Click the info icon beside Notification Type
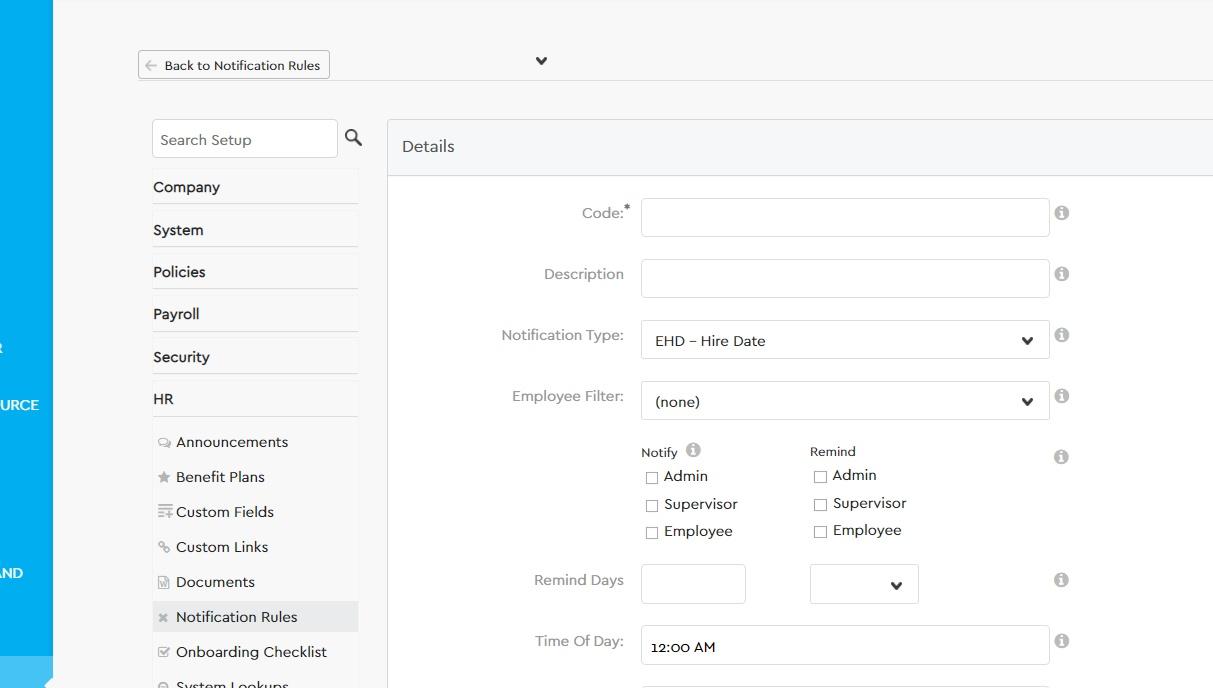This screenshot has height=688, width=1213. pyautogui.click(x=1062, y=335)
